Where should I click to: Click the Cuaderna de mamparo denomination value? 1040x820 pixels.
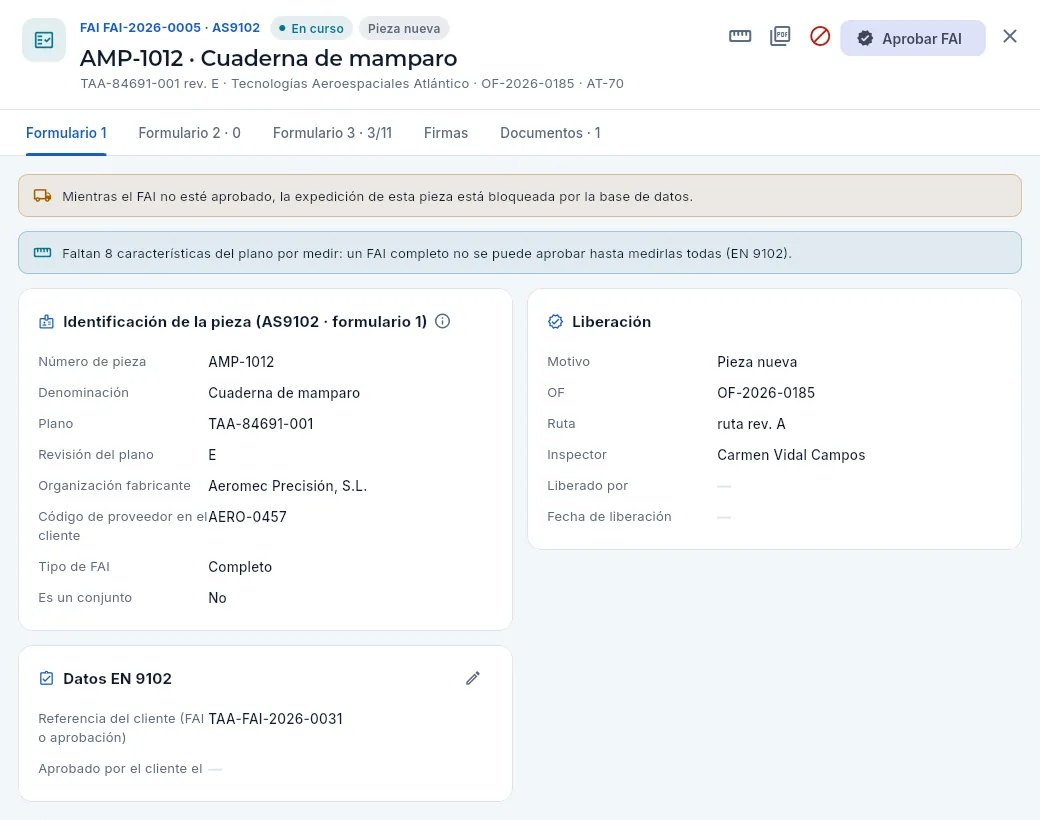284,393
